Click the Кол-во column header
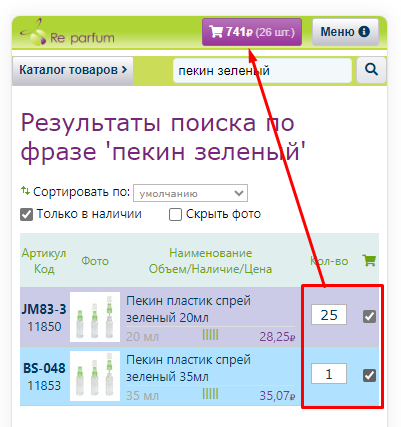This screenshot has width=401, height=427. point(329,261)
